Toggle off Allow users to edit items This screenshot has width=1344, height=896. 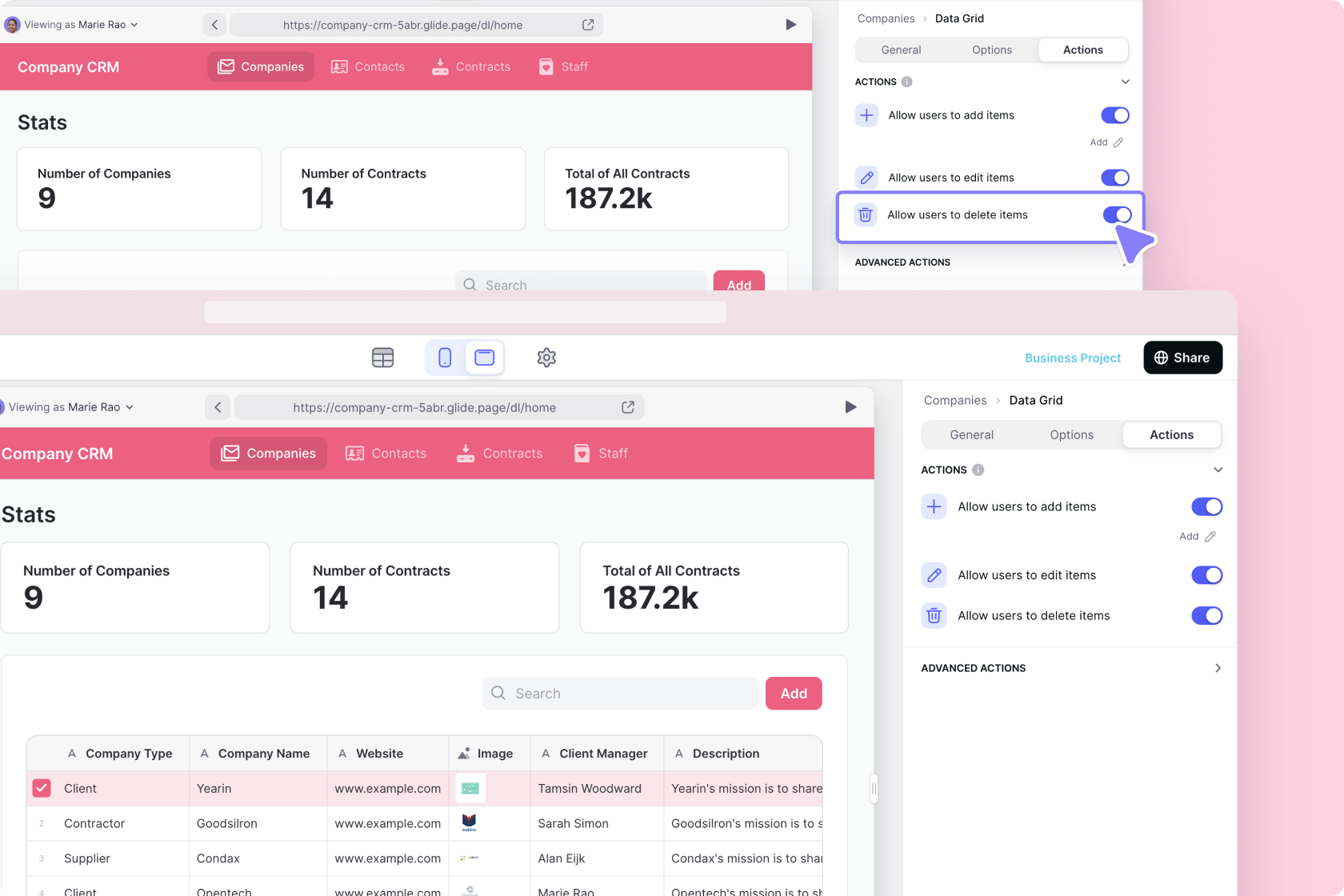pos(1206,575)
